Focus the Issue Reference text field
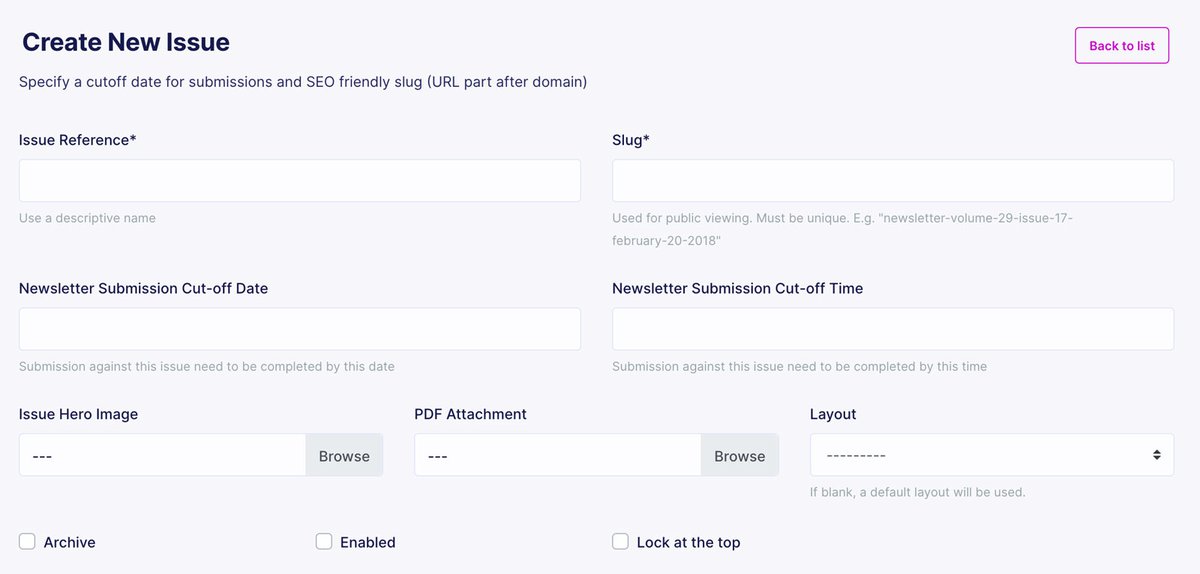 [299, 181]
